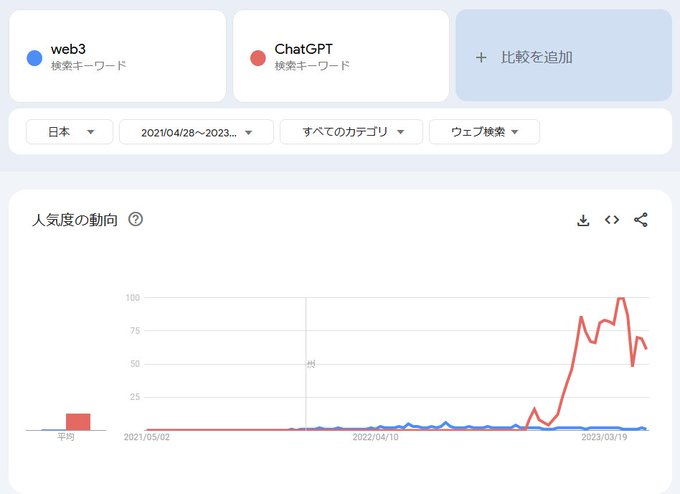The width and height of the screenshot is (680, 494).
Task: Share the interest over time chart
Action: point(641,220)
